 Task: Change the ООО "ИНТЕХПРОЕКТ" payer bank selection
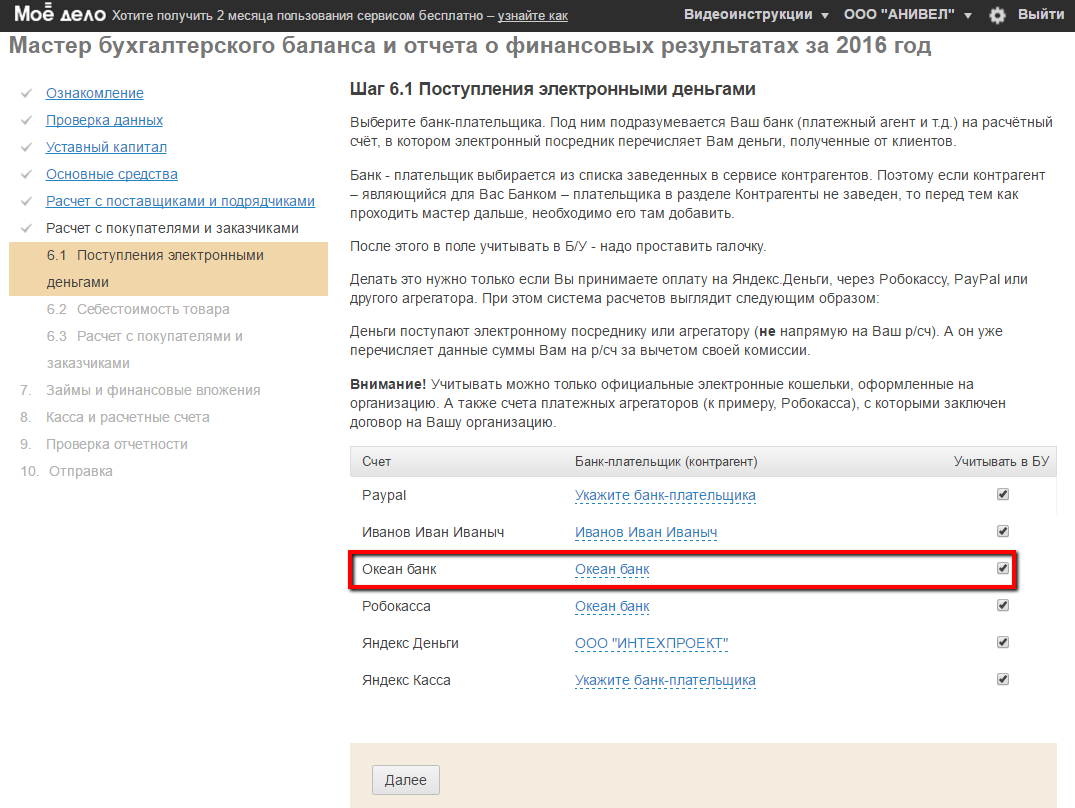[x=651, y=643]
